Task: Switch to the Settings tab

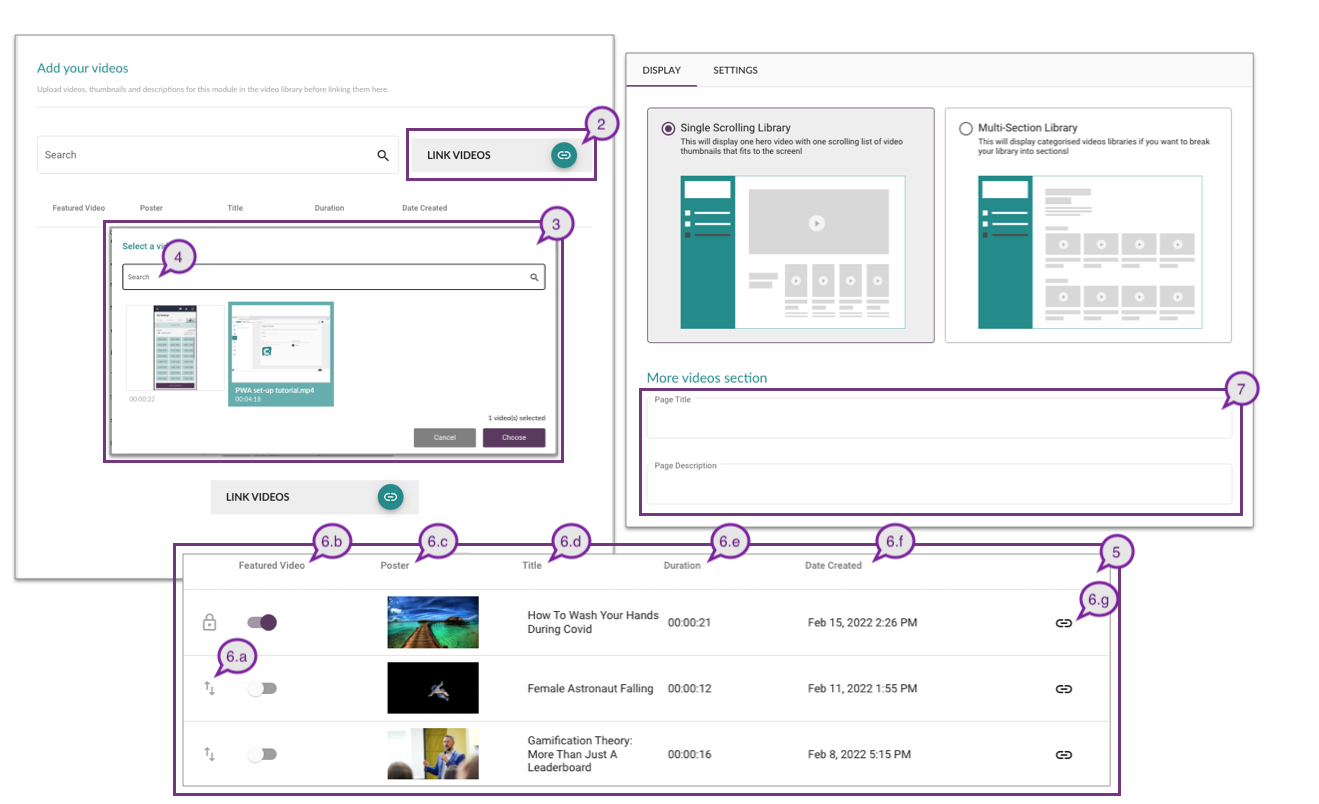Action: pos(735,71)
